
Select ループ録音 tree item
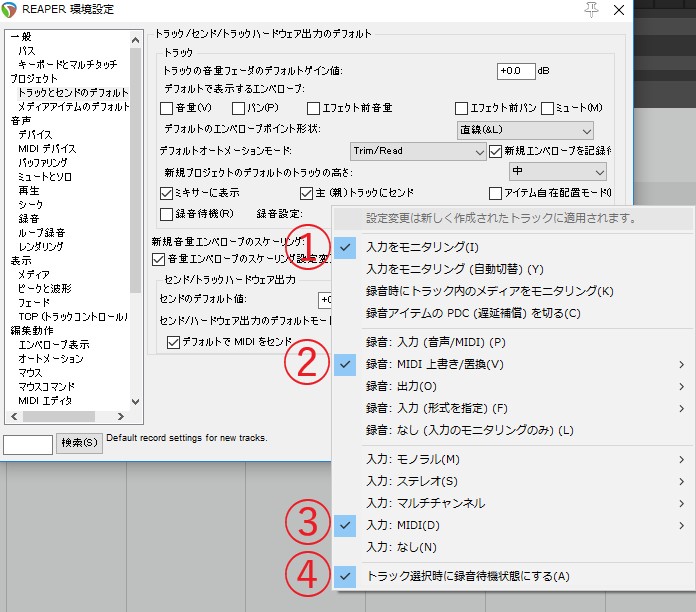42,233
